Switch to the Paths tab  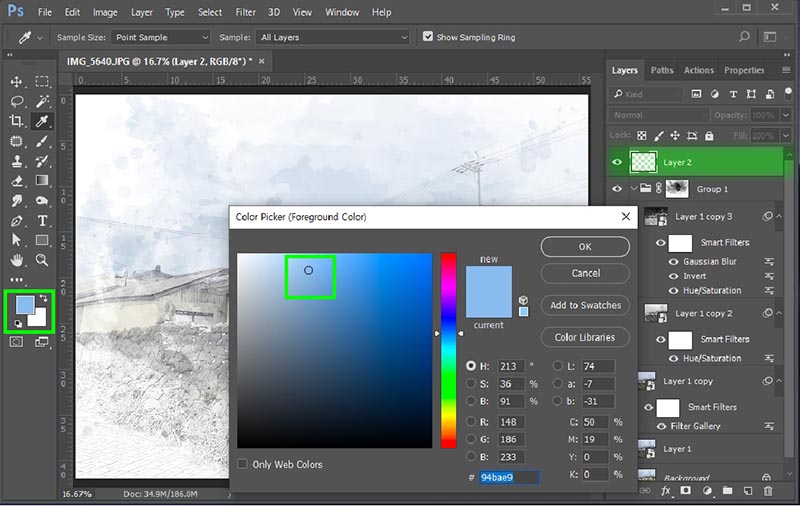point(662,70)
